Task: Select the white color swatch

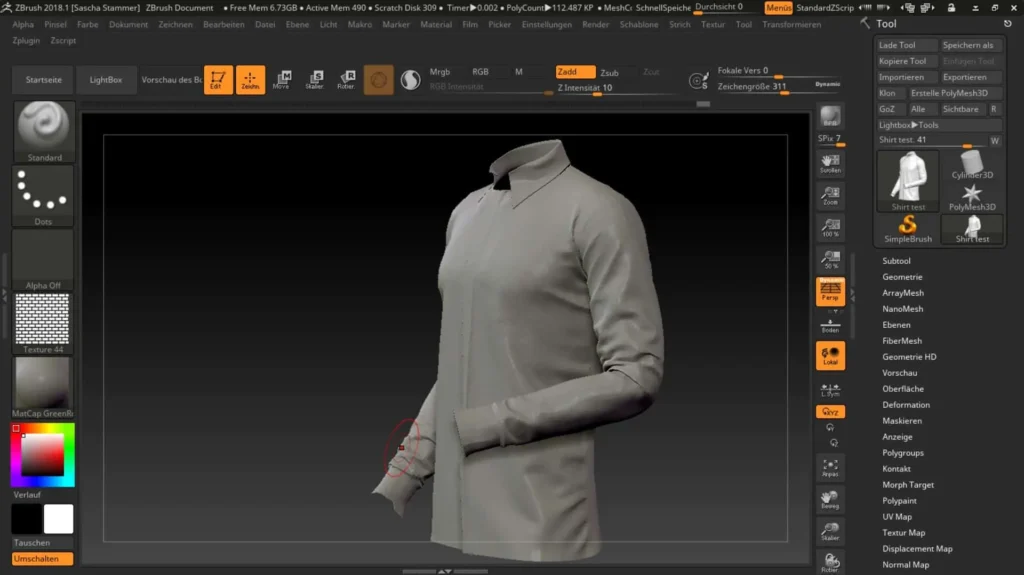Action: tap(58, 519)
